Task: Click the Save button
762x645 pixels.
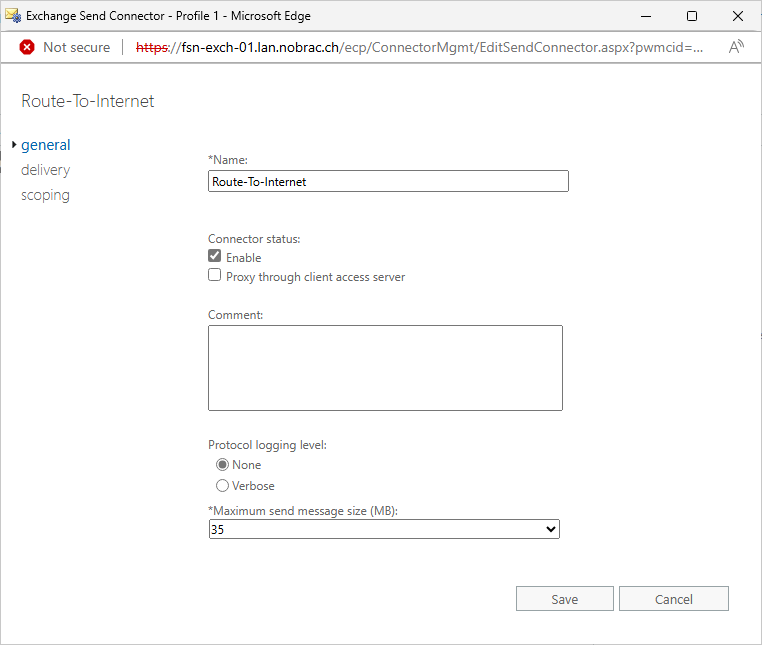Action: [565, 599]
